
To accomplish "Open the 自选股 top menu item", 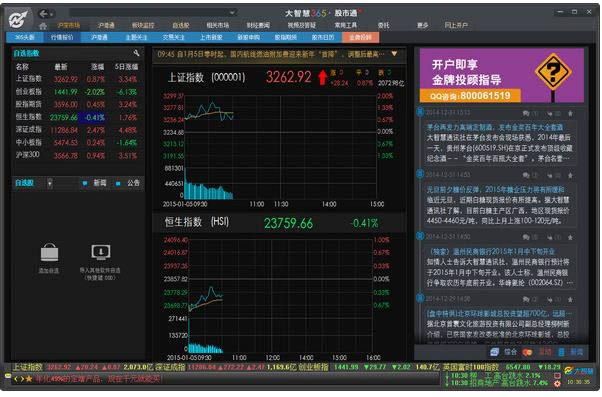I will coord(181,25).
